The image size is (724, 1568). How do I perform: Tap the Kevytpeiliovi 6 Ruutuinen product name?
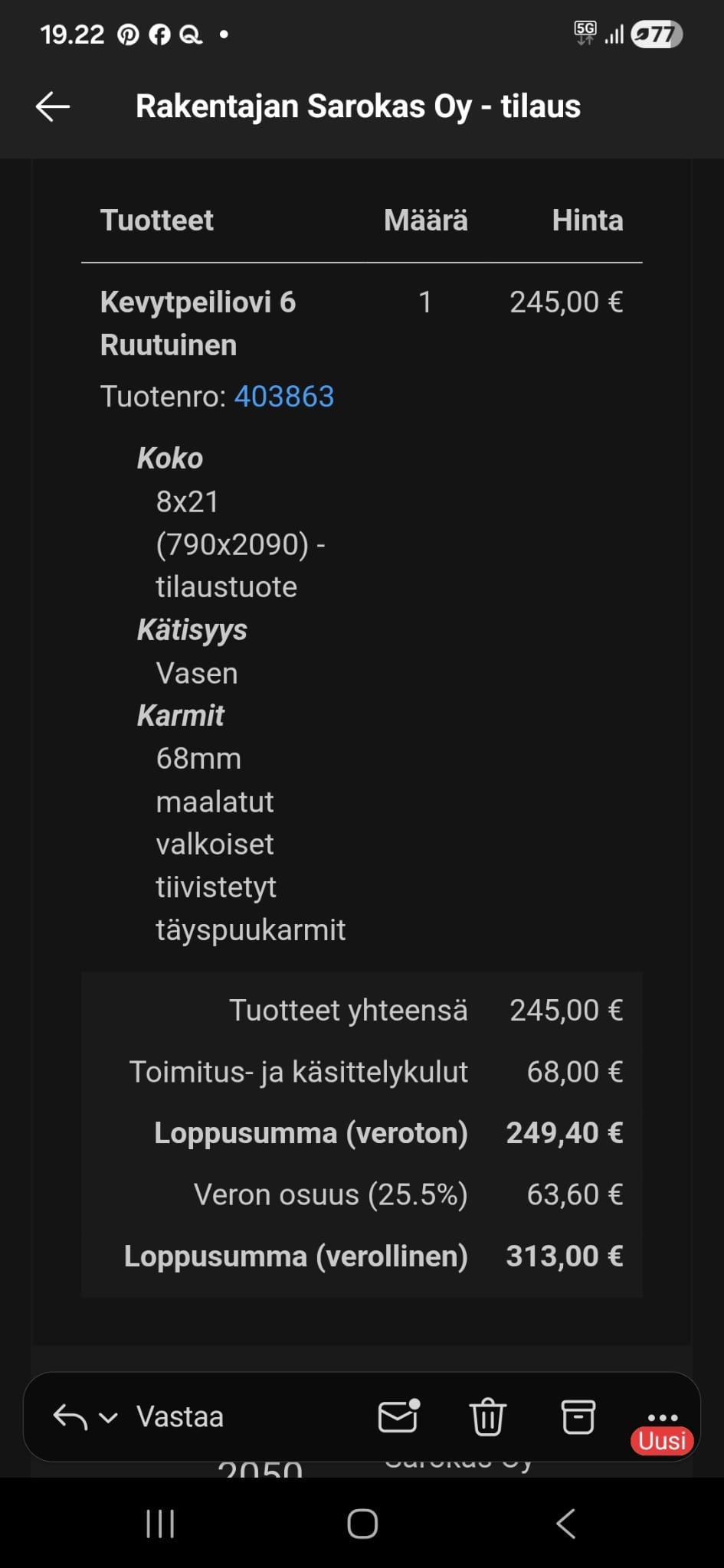[201, 322]
